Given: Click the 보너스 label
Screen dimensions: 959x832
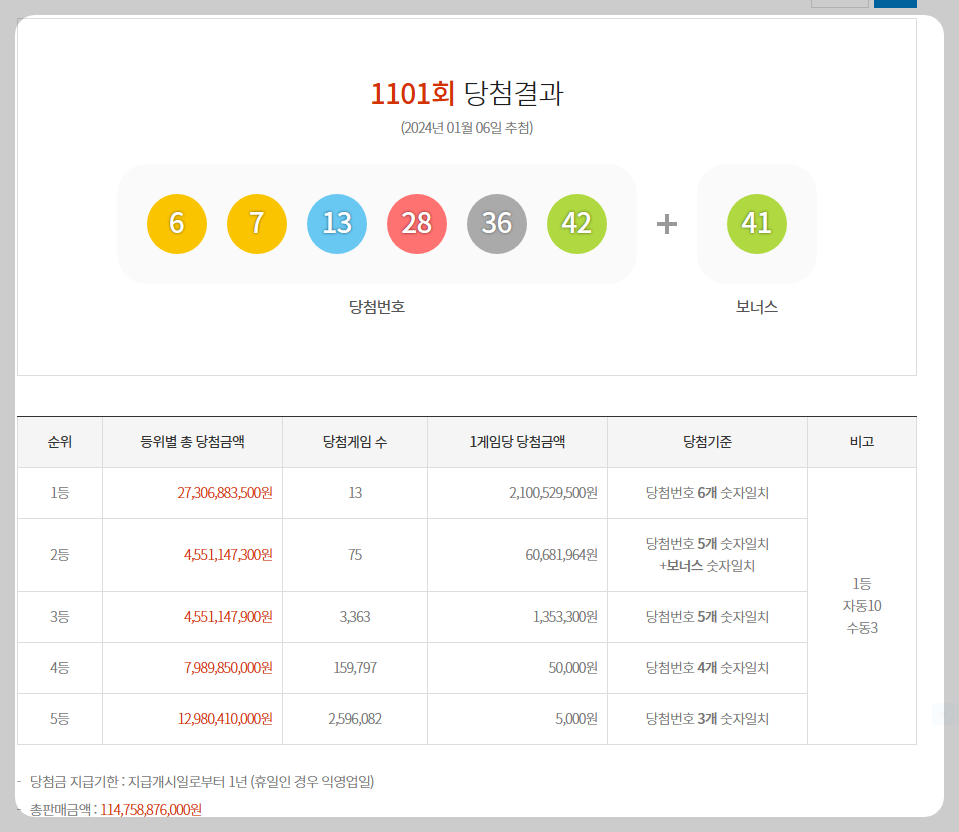Looking at the screenshot, I should point(757,306).
